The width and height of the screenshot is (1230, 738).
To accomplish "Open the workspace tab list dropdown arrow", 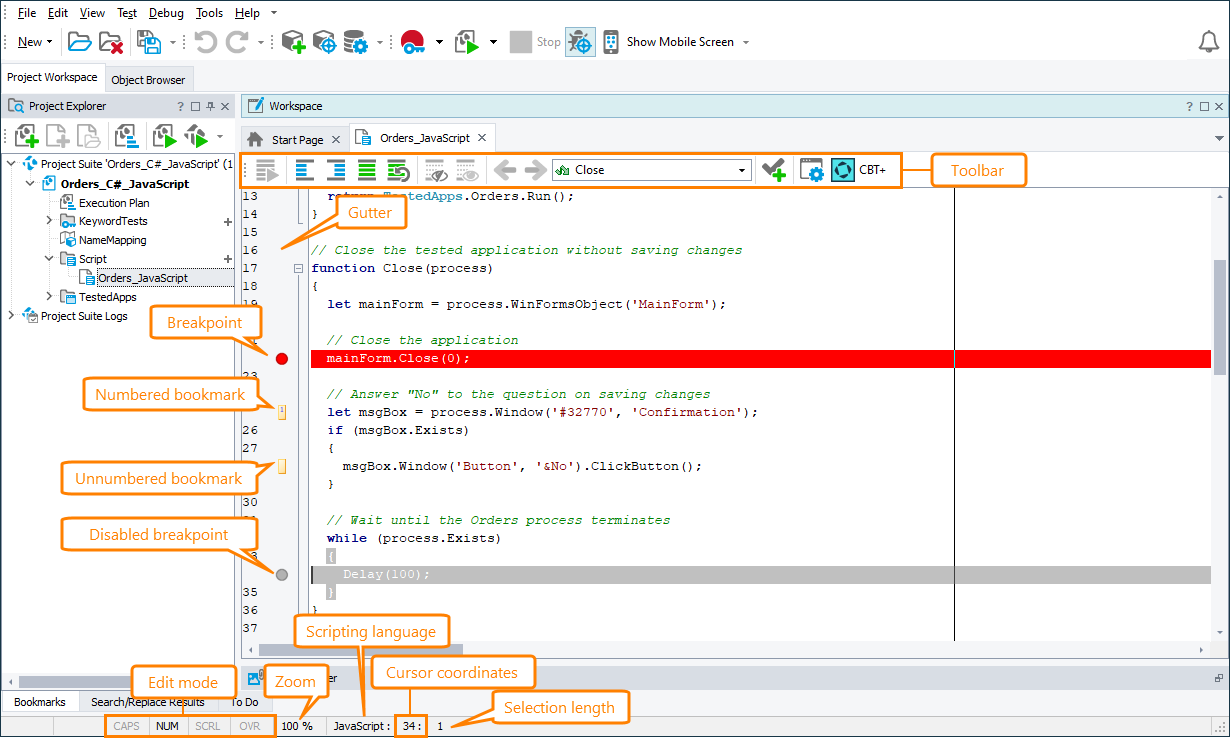I will 1219,138.
